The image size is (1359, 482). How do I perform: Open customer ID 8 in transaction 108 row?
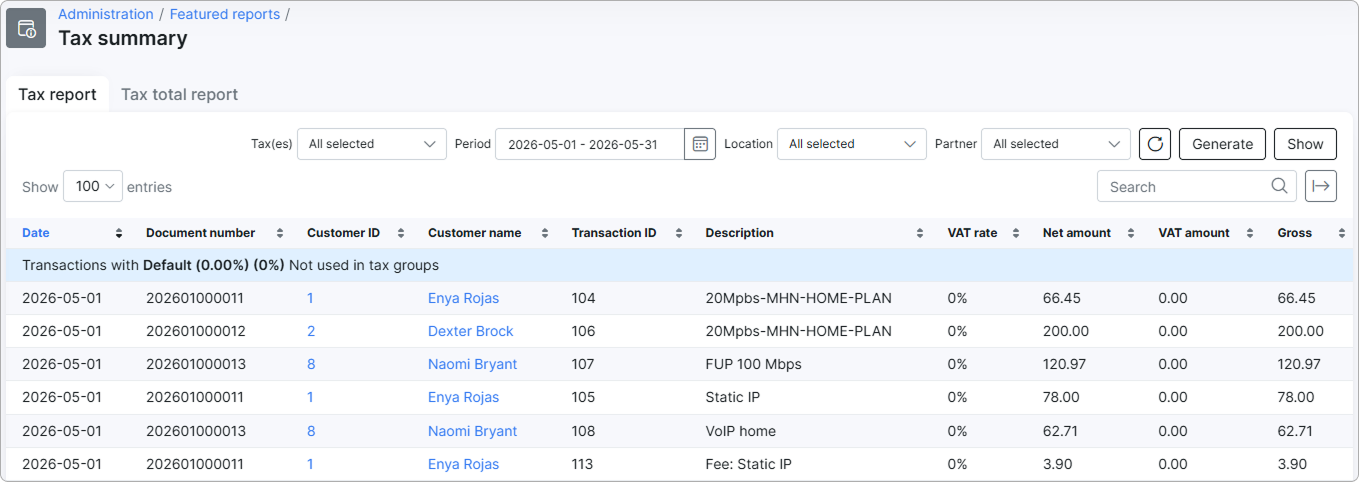point(311,431)
